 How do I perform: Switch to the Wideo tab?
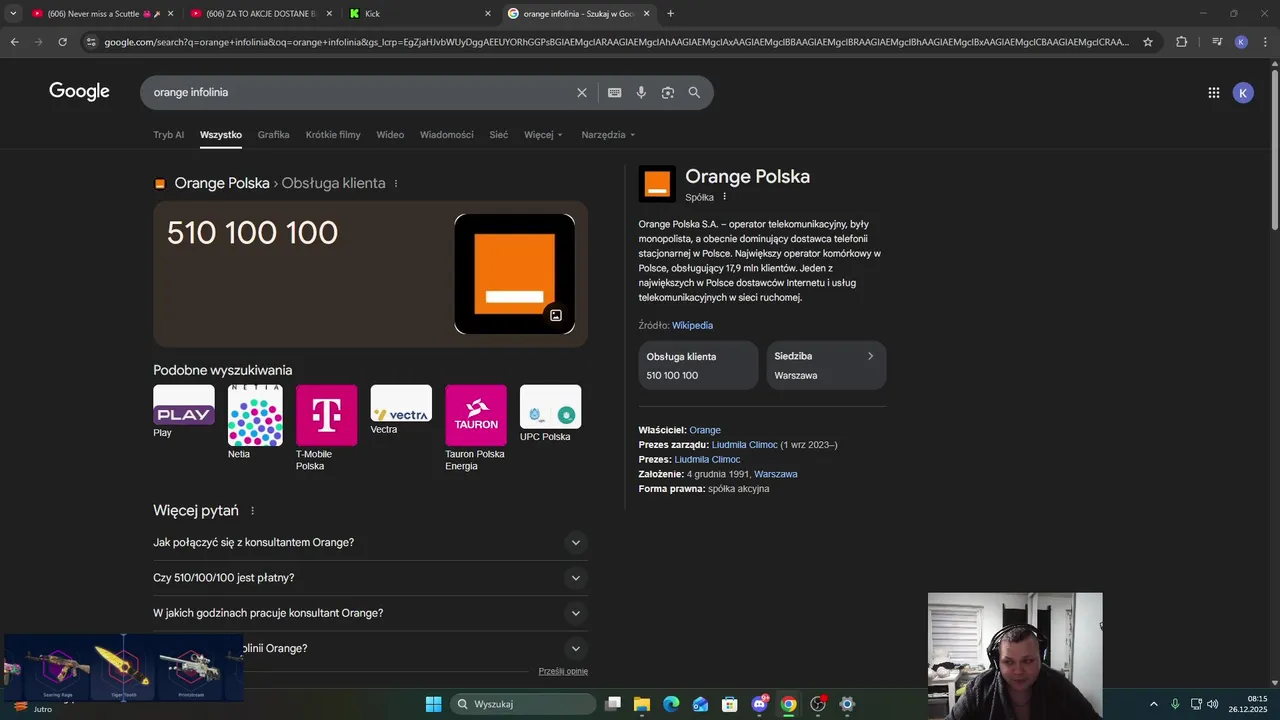pos(390,135)
